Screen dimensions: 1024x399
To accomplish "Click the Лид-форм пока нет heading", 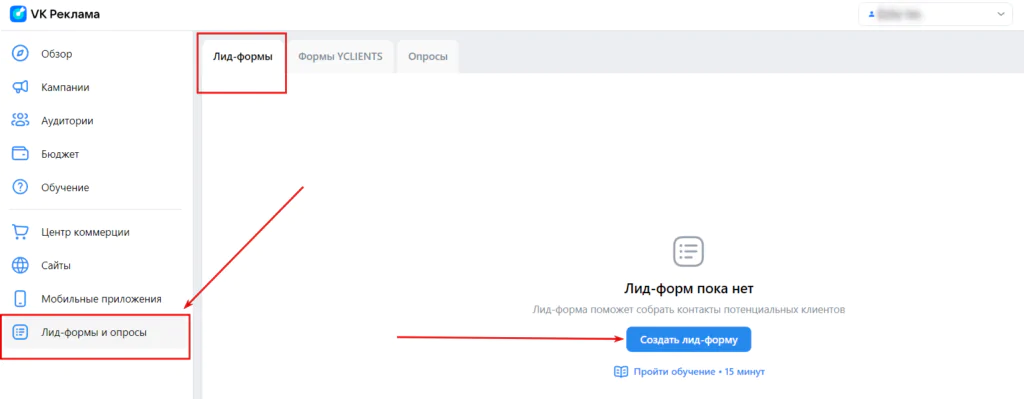I will (688, 288).
